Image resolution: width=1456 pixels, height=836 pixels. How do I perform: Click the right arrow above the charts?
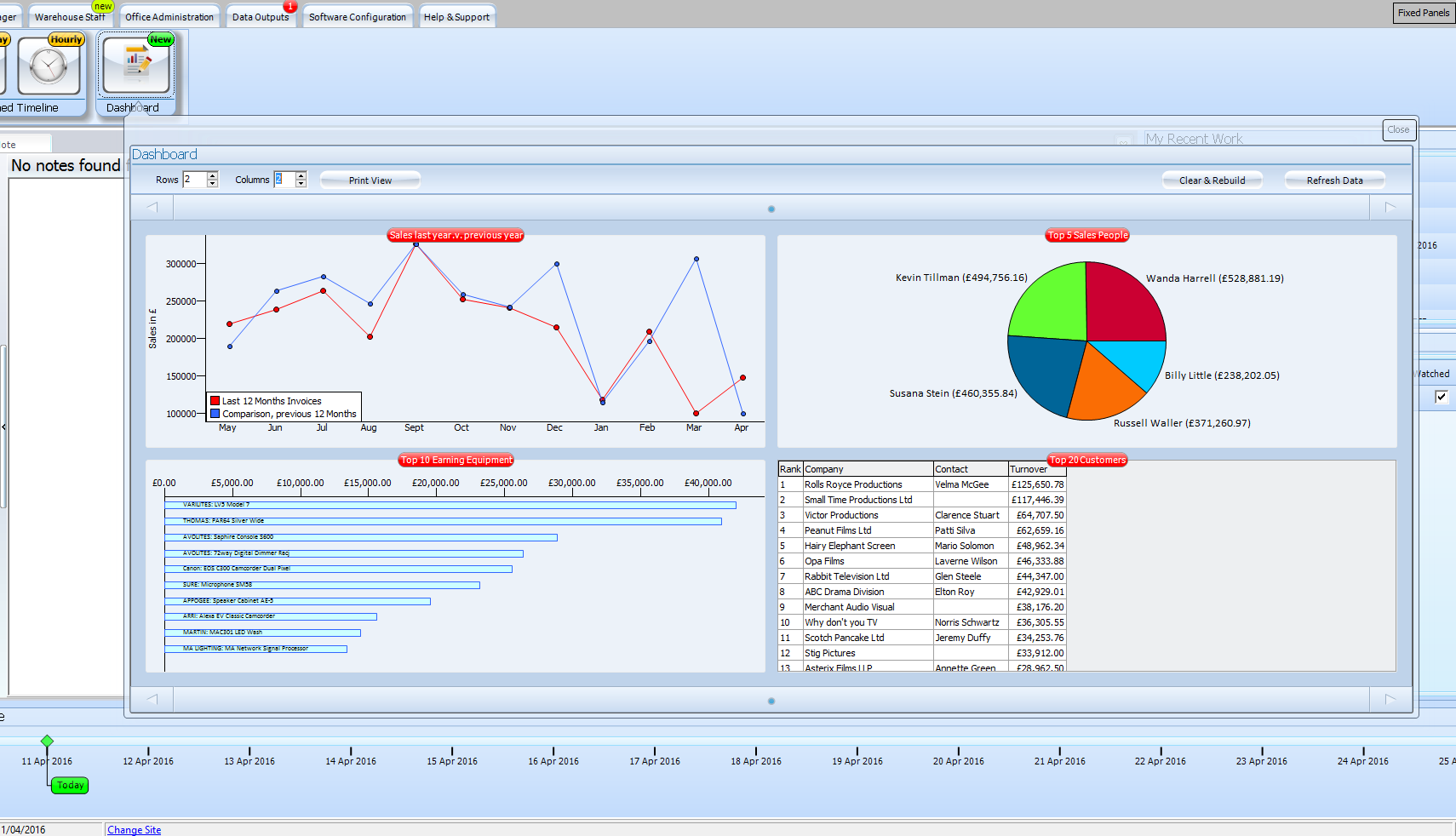click(x=1390, y=207)
